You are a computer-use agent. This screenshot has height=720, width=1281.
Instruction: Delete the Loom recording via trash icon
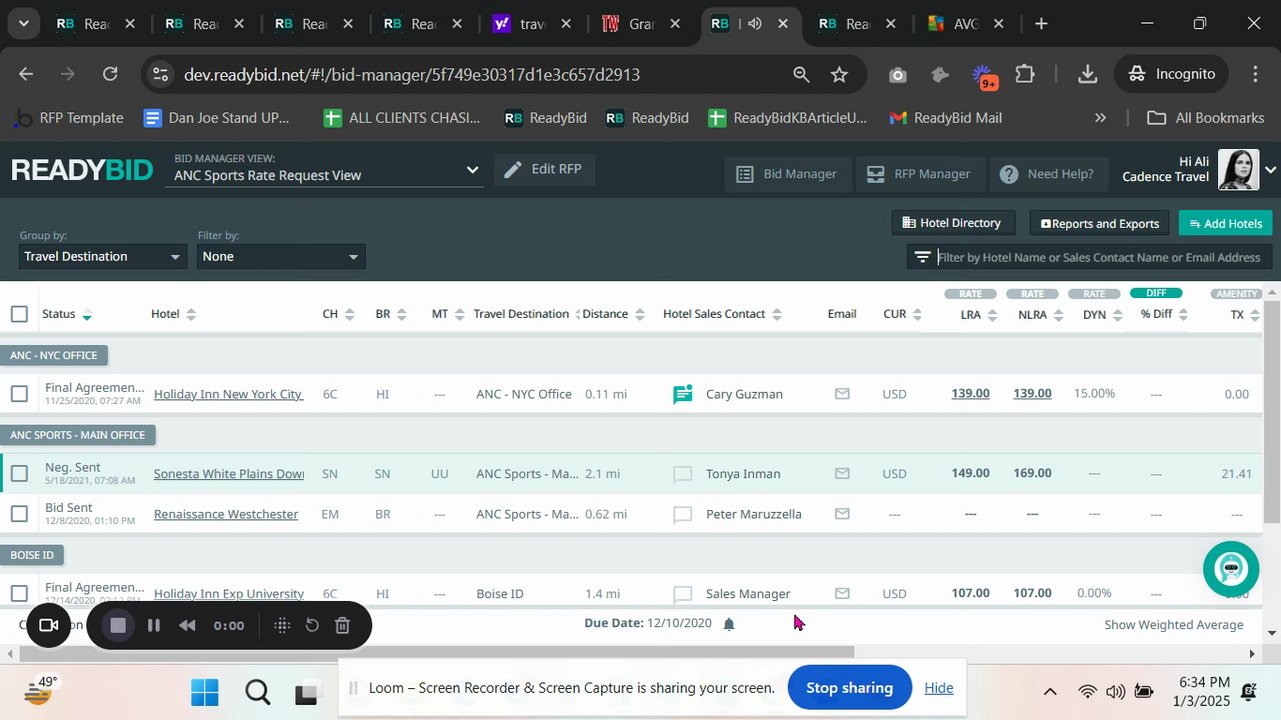coord(342,625)
